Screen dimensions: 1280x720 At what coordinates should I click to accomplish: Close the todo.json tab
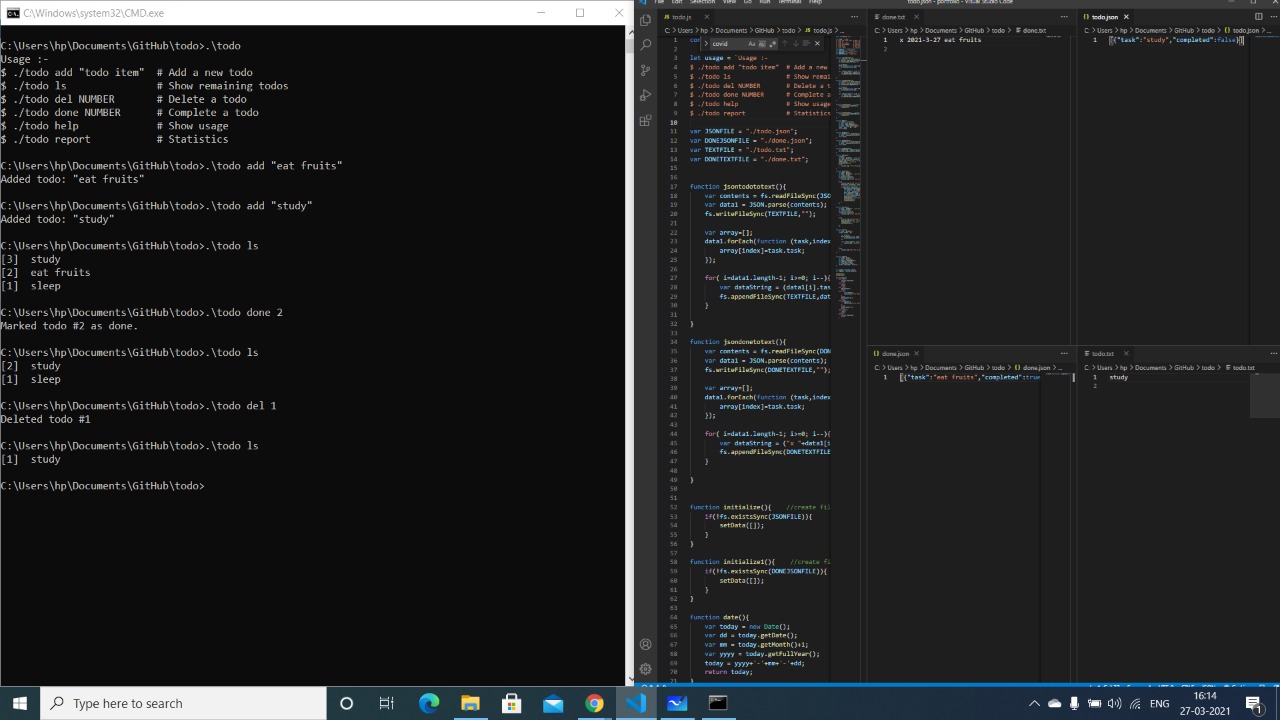[1126, 17]
